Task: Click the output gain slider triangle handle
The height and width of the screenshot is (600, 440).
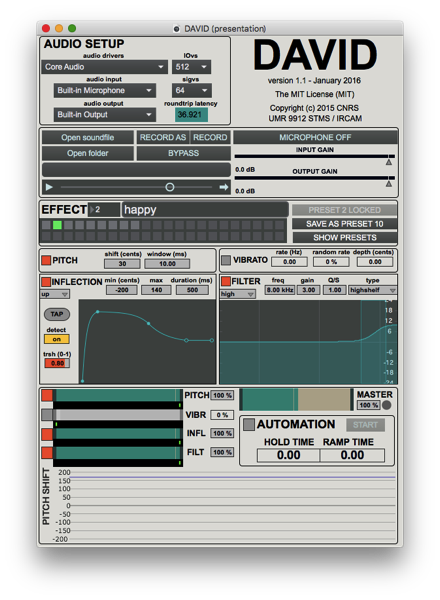Action: point(389,184)
